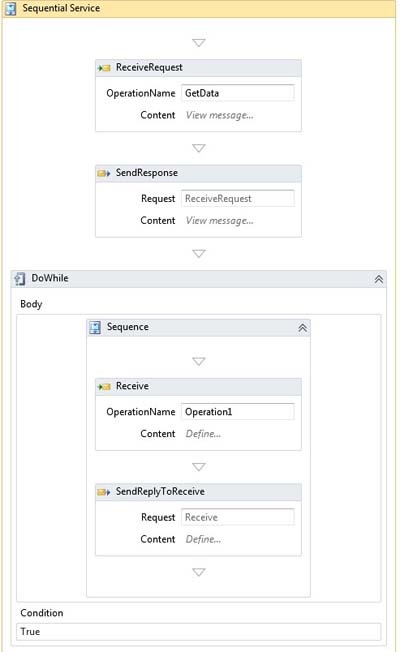Viewport: 400px width, 652px height.
Task: Click the Operation1 OperationName field
Action: pos(237,412)
